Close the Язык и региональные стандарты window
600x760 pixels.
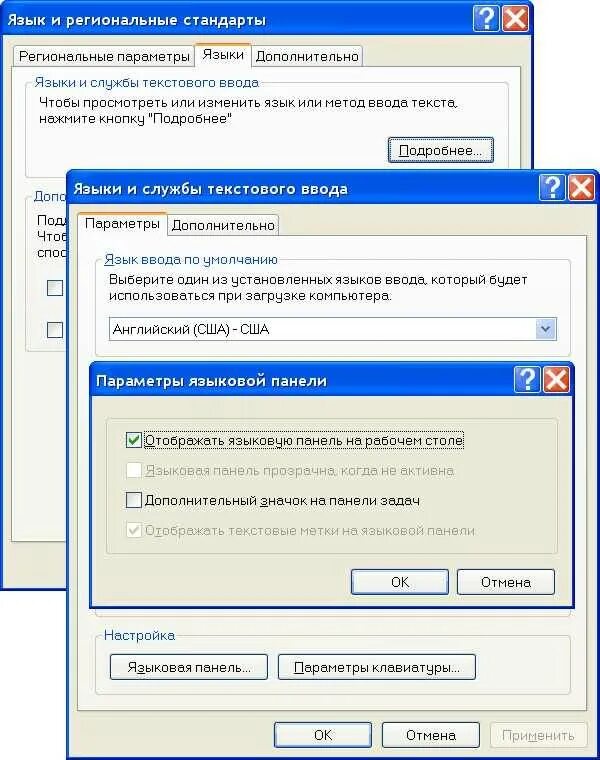click(x=515, y=19)
